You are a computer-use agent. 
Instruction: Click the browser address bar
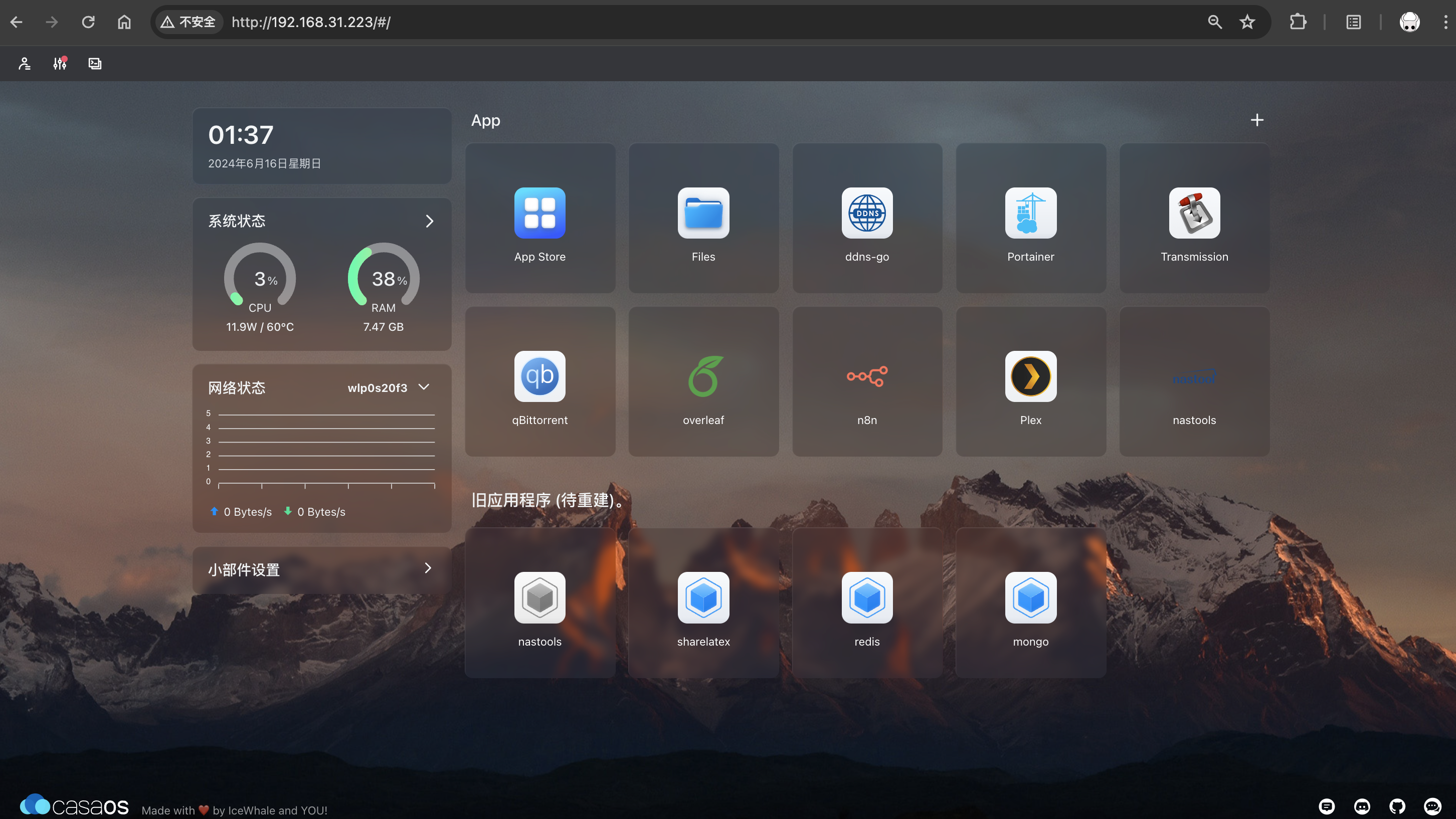pyautogui.click(x=678, y=22)
